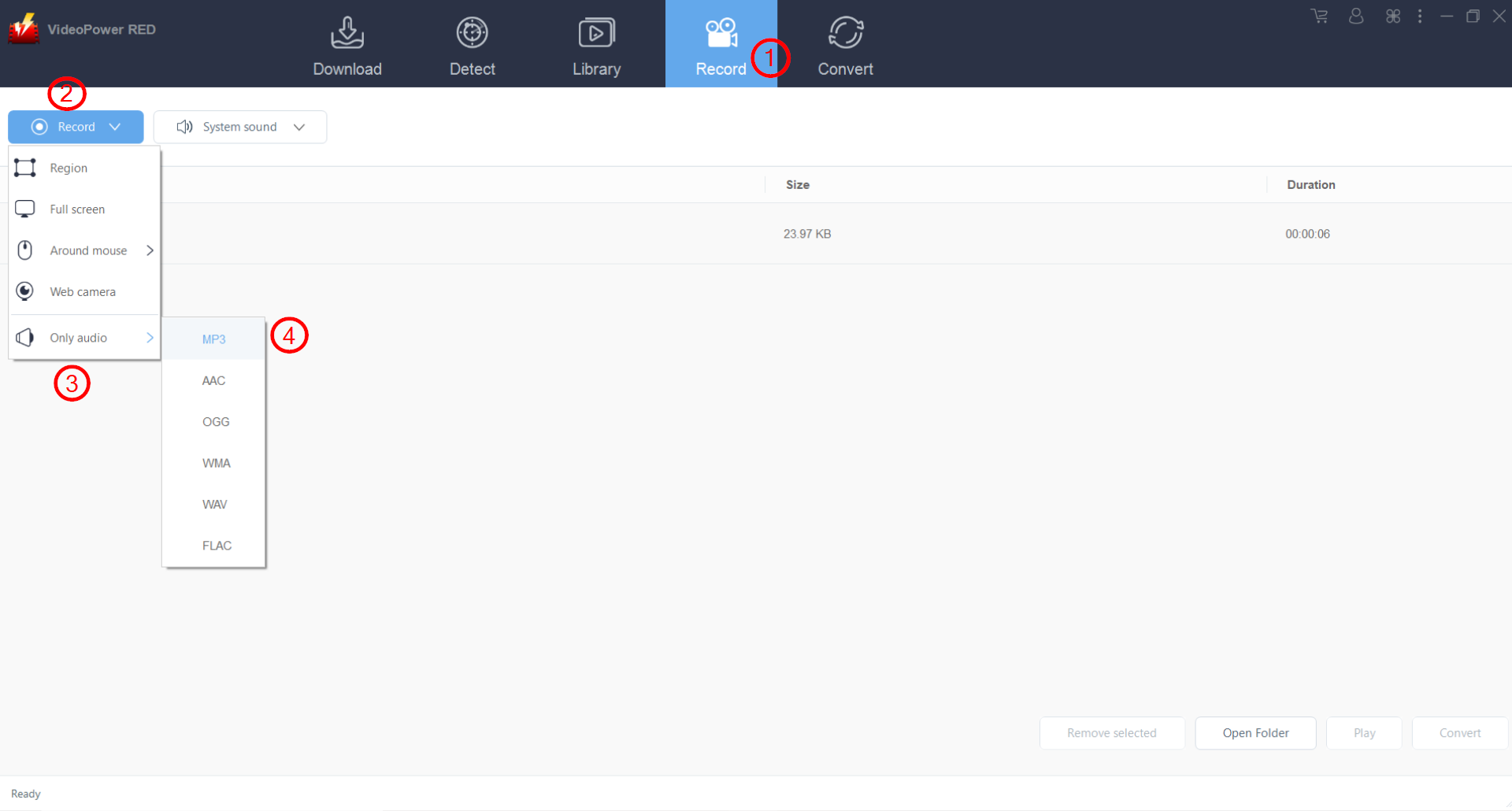Open the Library section
This screenshot has height=811, width=1512.
point(596,46)
